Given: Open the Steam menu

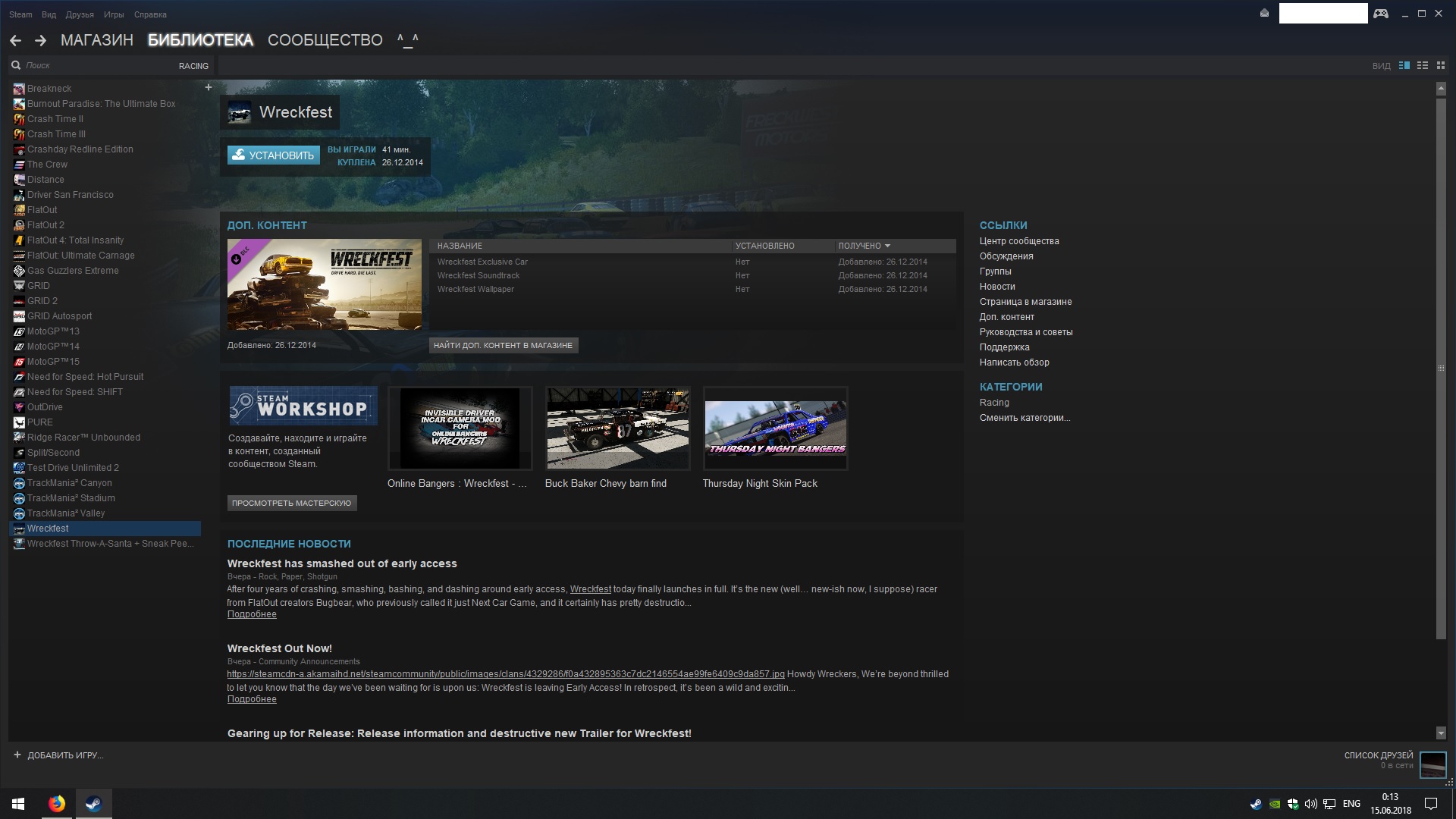Looking at the screenshot, I should pyautogui.click(x=20, y=14).
